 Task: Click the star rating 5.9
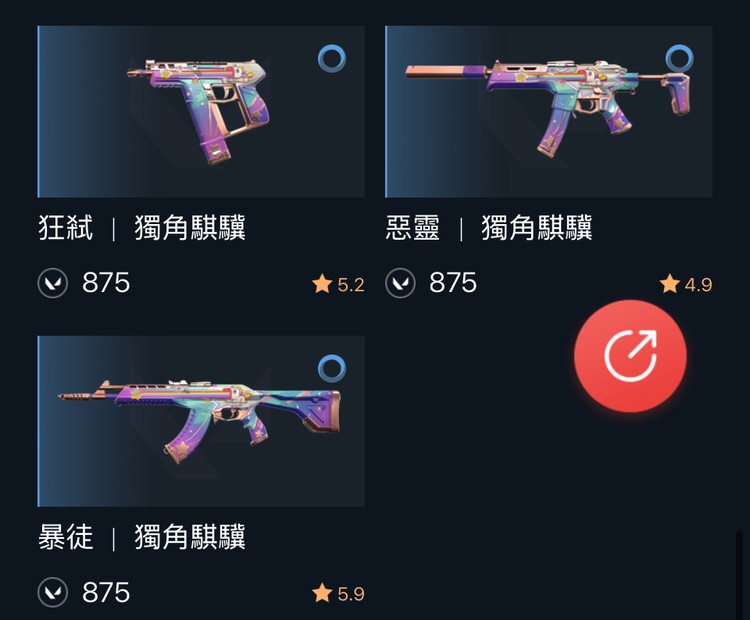pos(338,593)
